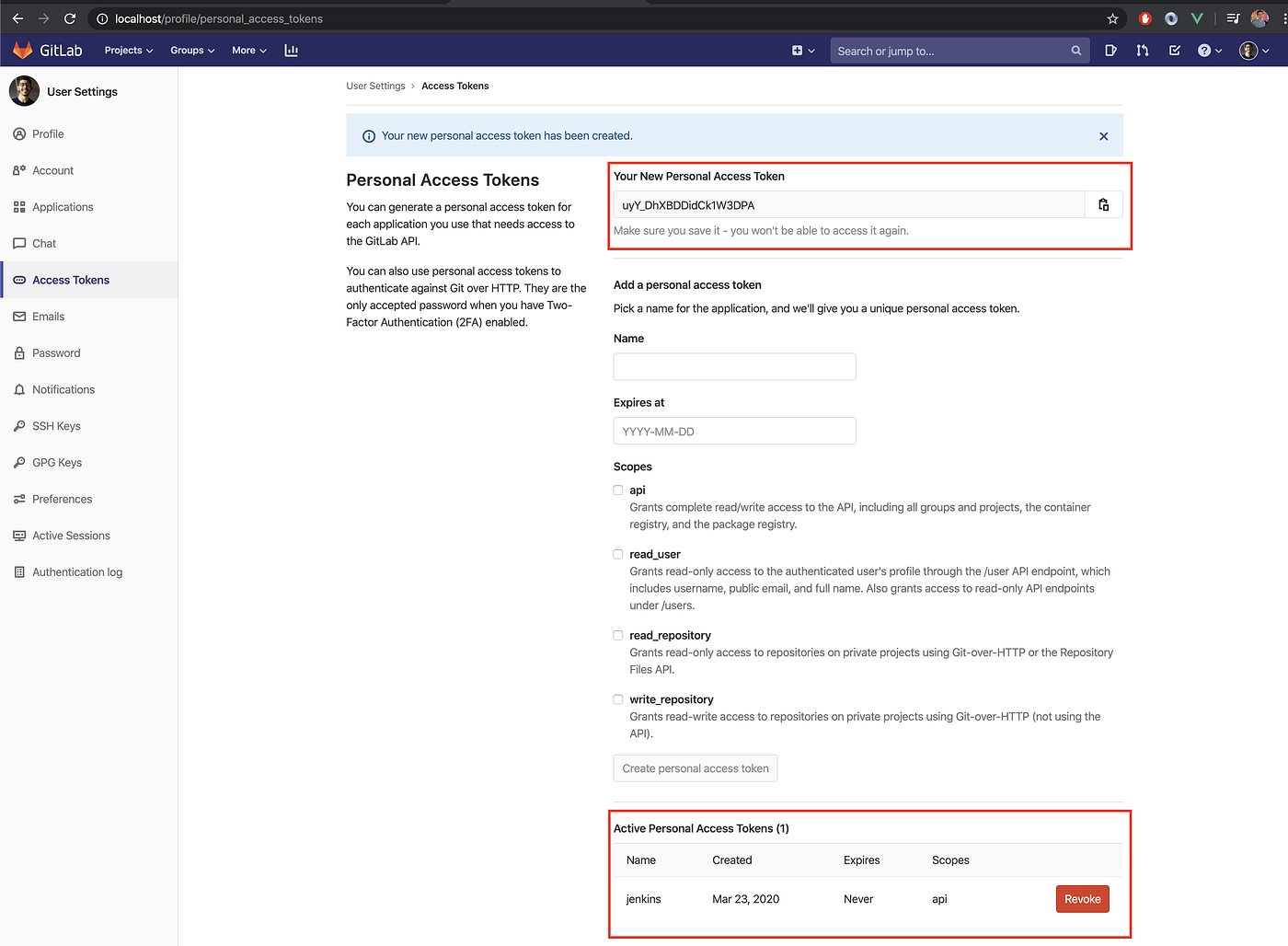The height and width of the screenshot is (946, 1288).
Task: Open the todos checklist icon
Action: pos(1174,51)
